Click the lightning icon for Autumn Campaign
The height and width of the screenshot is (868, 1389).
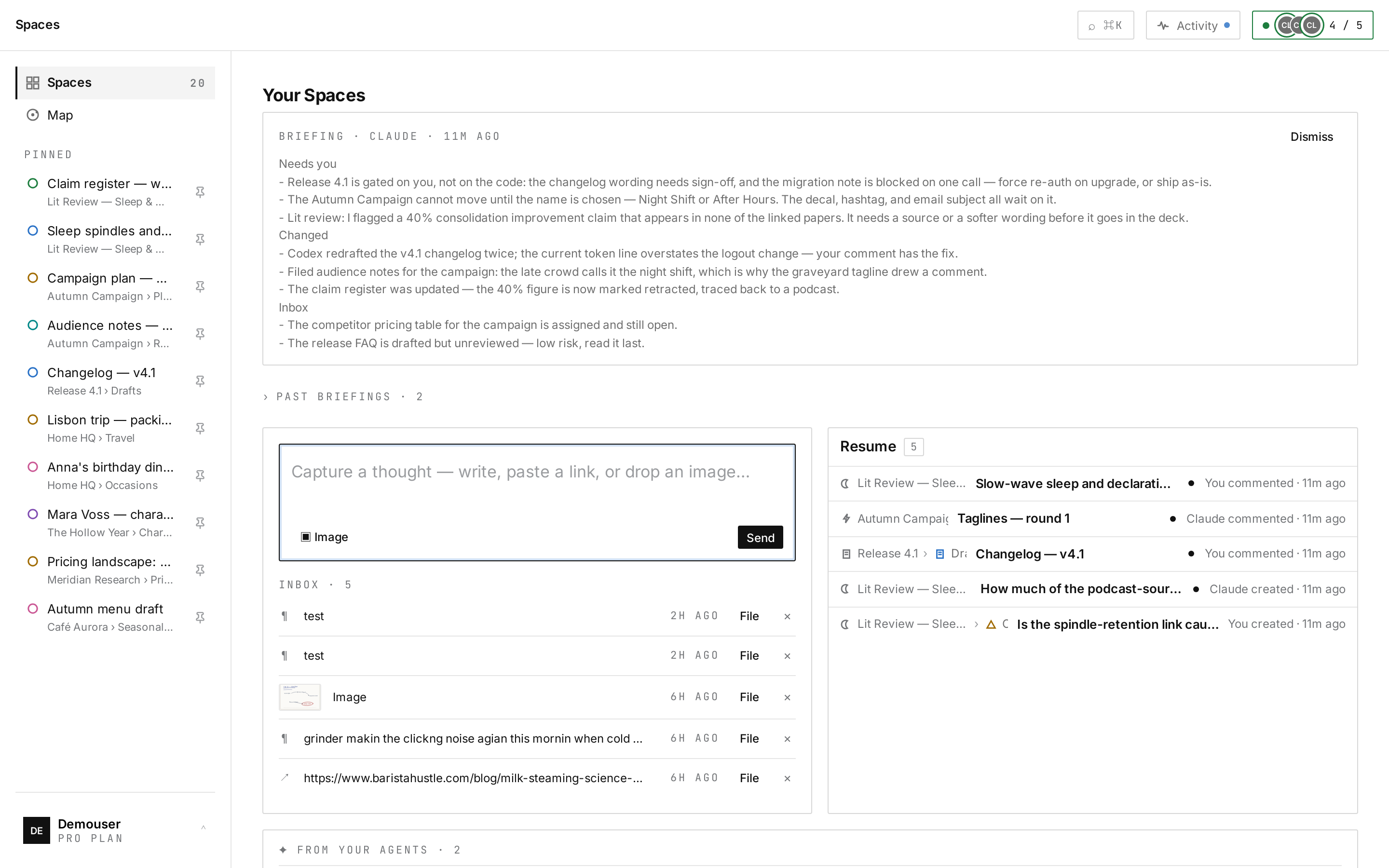click(845, 518)
